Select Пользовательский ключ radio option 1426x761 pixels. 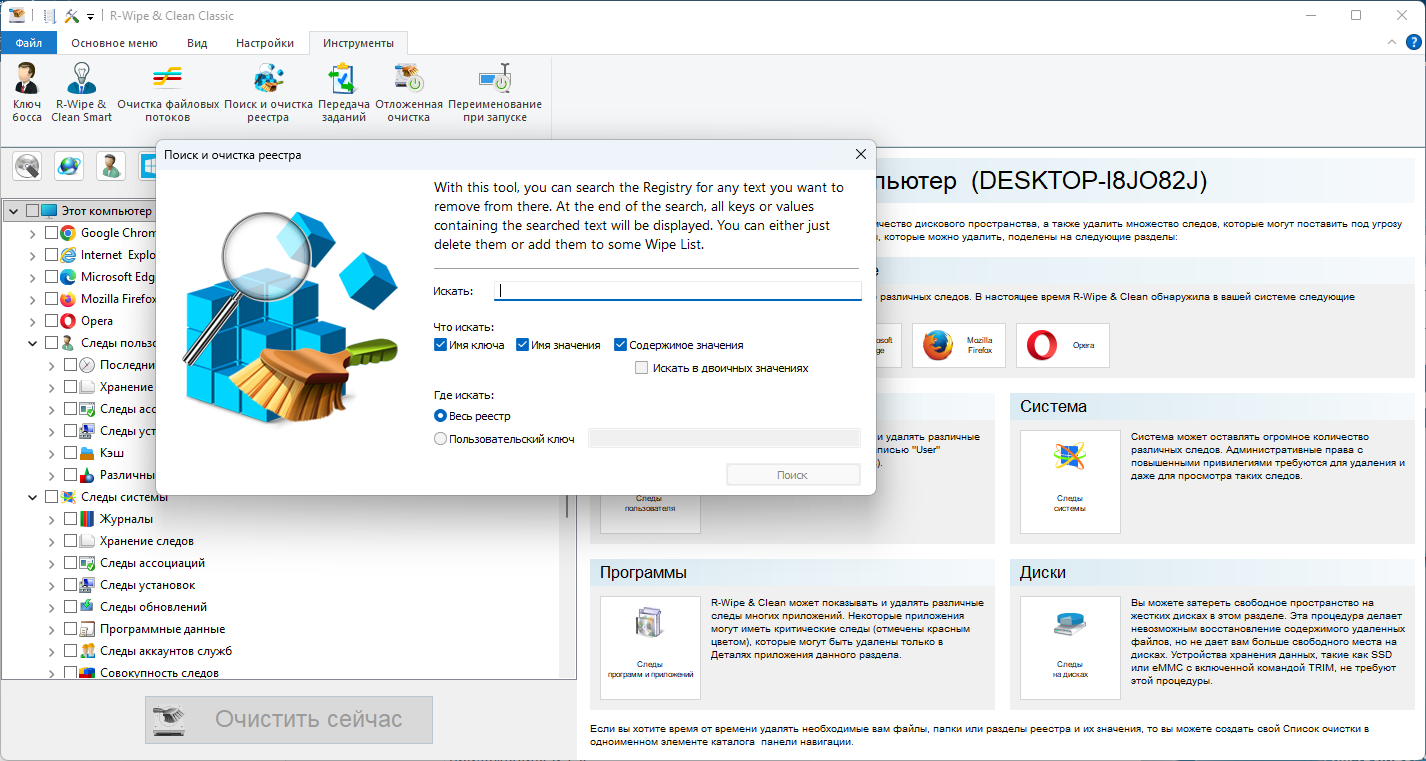click(441, 439)
